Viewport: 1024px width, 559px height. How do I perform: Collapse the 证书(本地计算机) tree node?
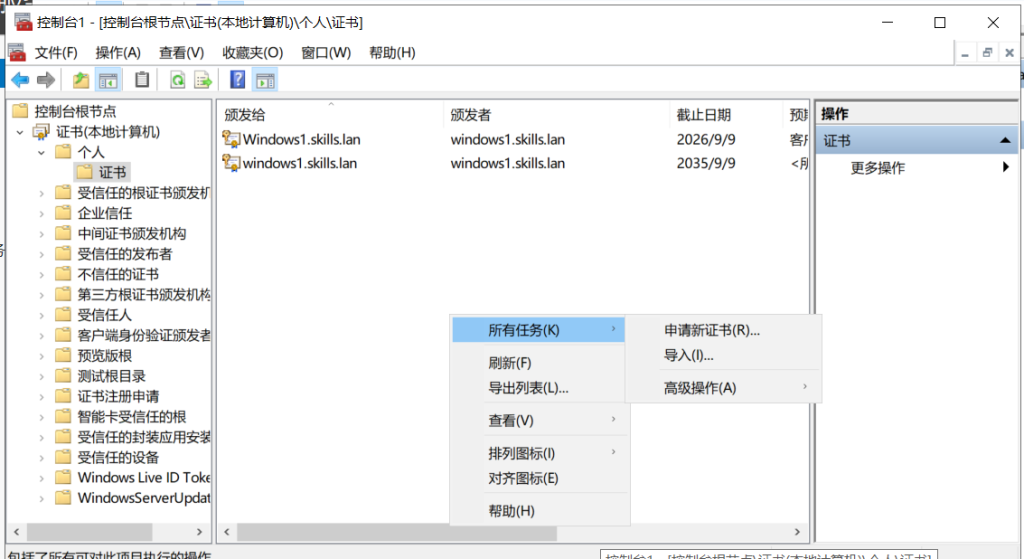click(x=21, y=132)
